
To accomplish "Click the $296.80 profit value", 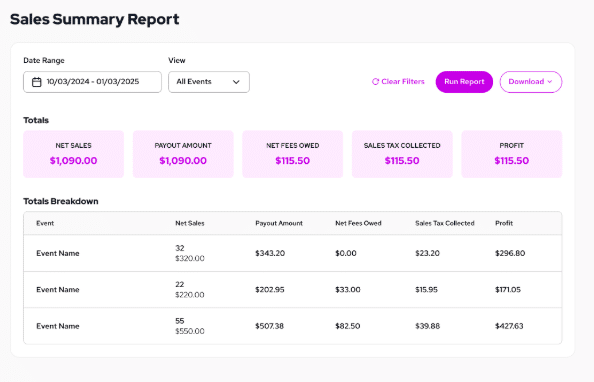I will (510, 253).
